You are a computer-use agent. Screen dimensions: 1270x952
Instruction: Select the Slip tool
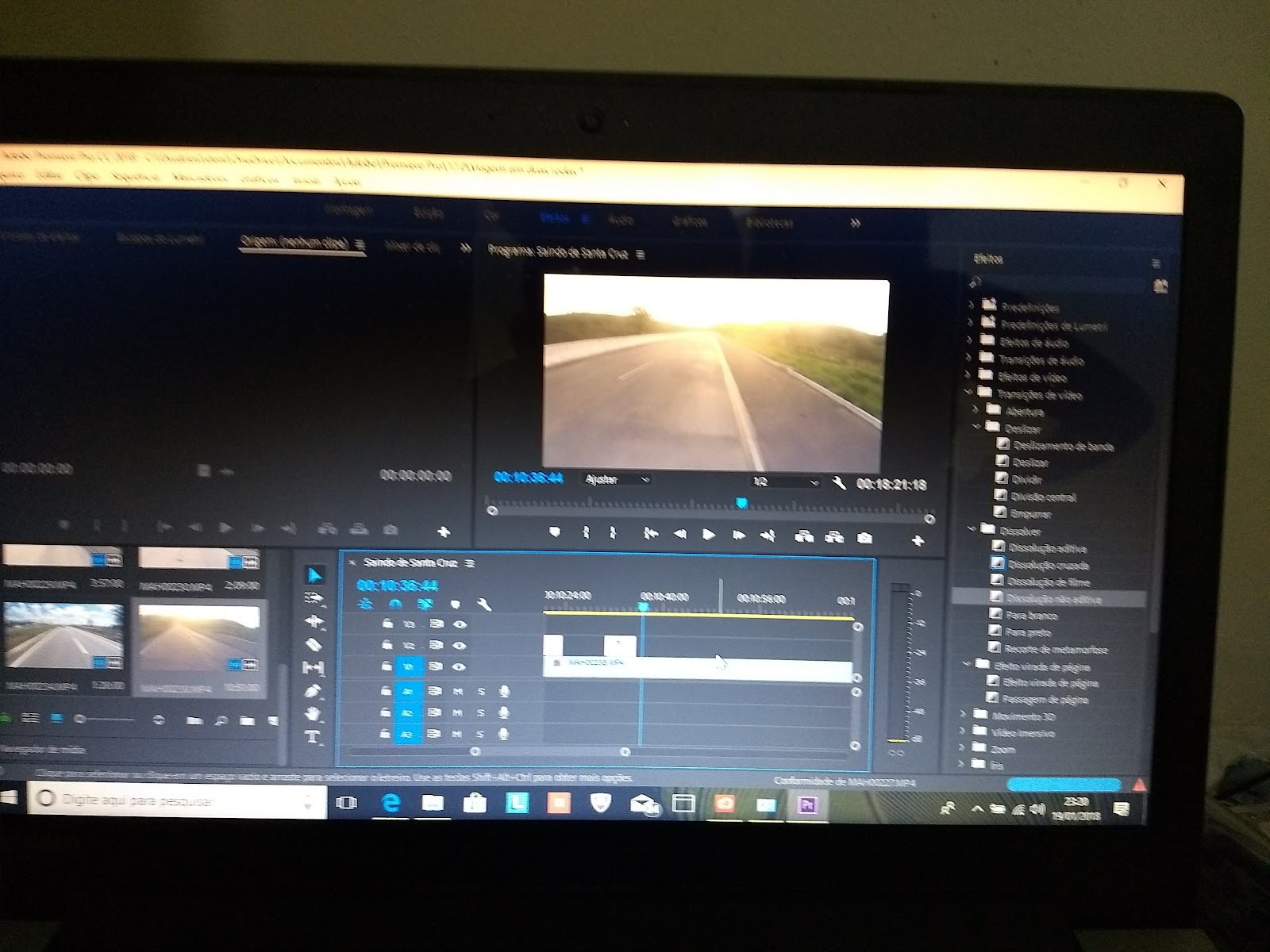[314, 668]
